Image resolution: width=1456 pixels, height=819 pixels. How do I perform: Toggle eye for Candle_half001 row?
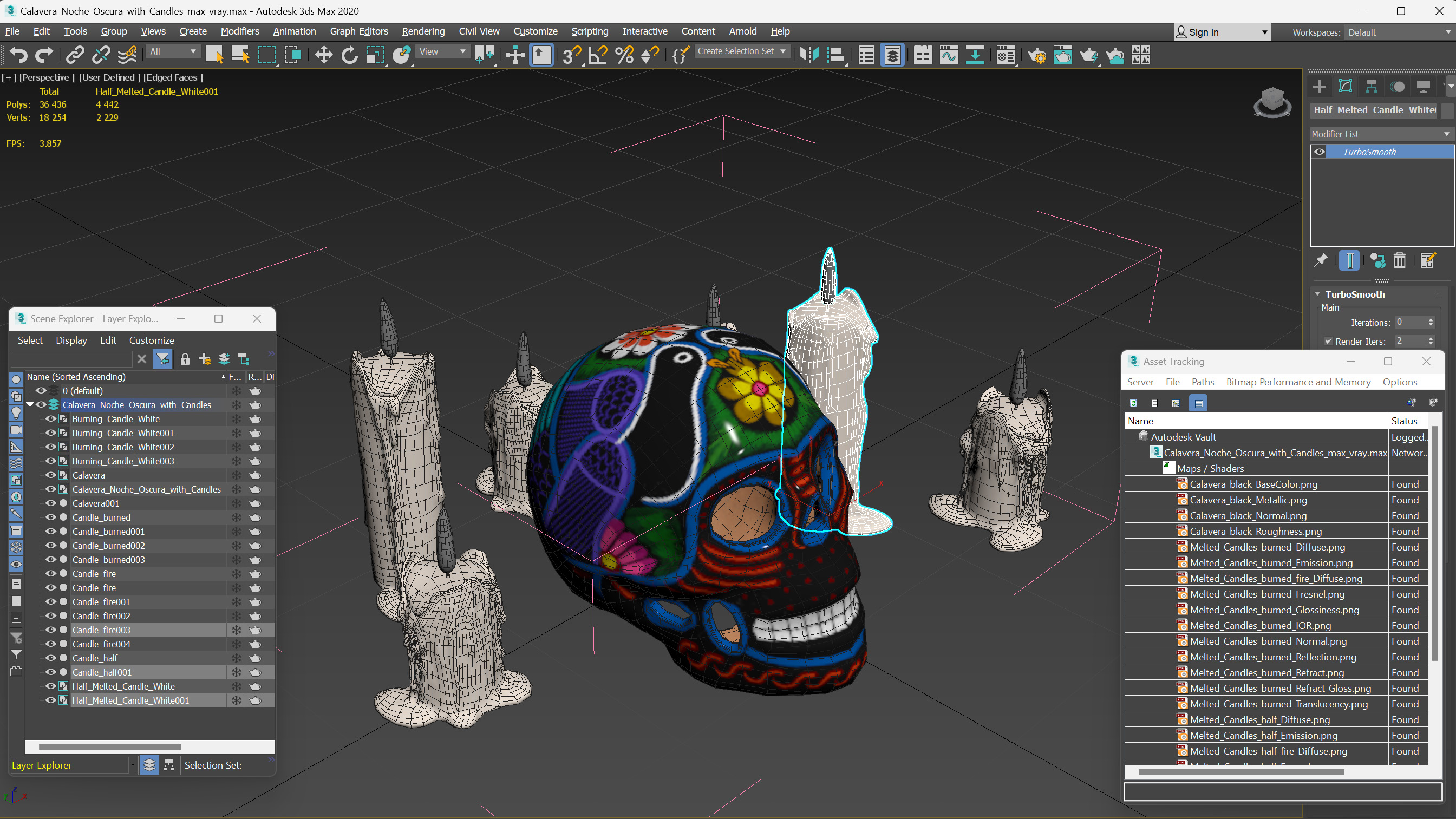(x=50, y=673)
